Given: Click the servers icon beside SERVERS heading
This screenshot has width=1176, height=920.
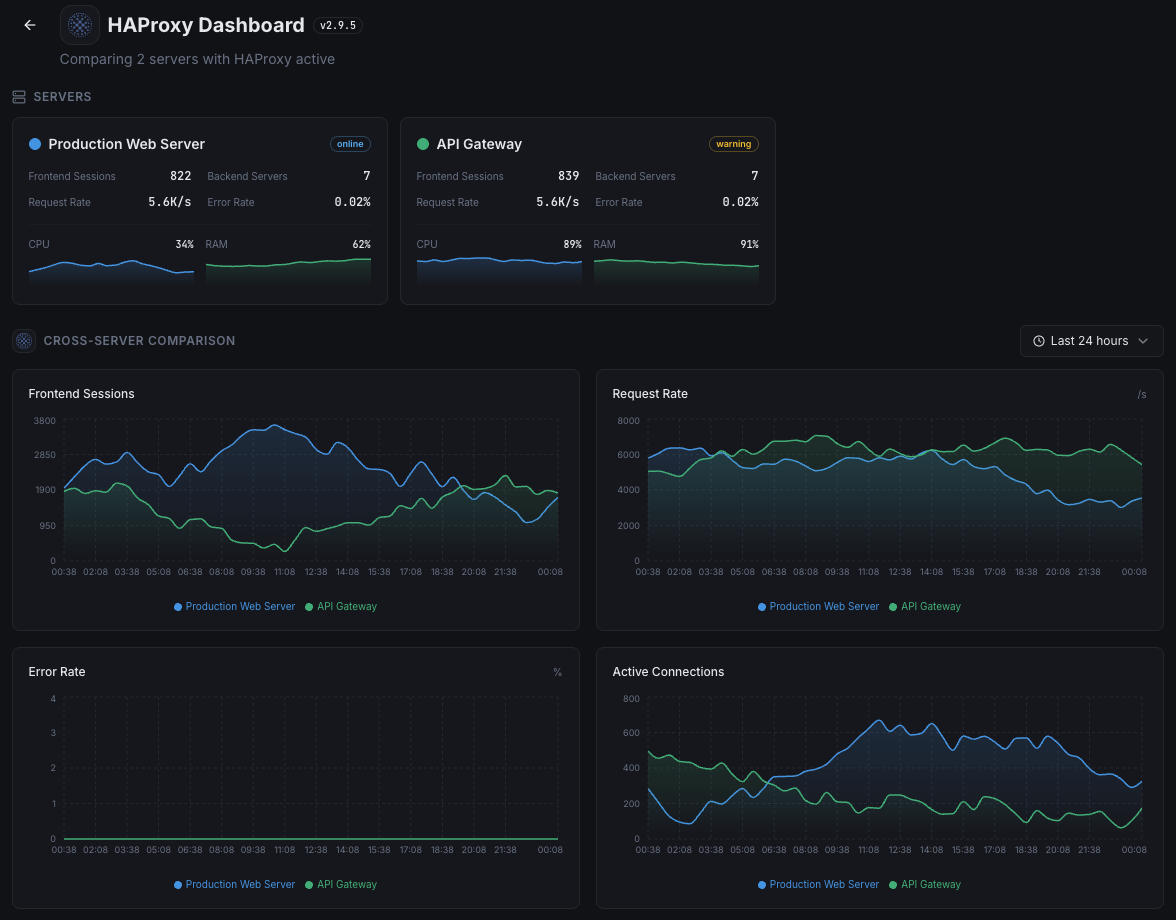Looking at the screenshot, I should pyautogui.click(x=19, y=96).
